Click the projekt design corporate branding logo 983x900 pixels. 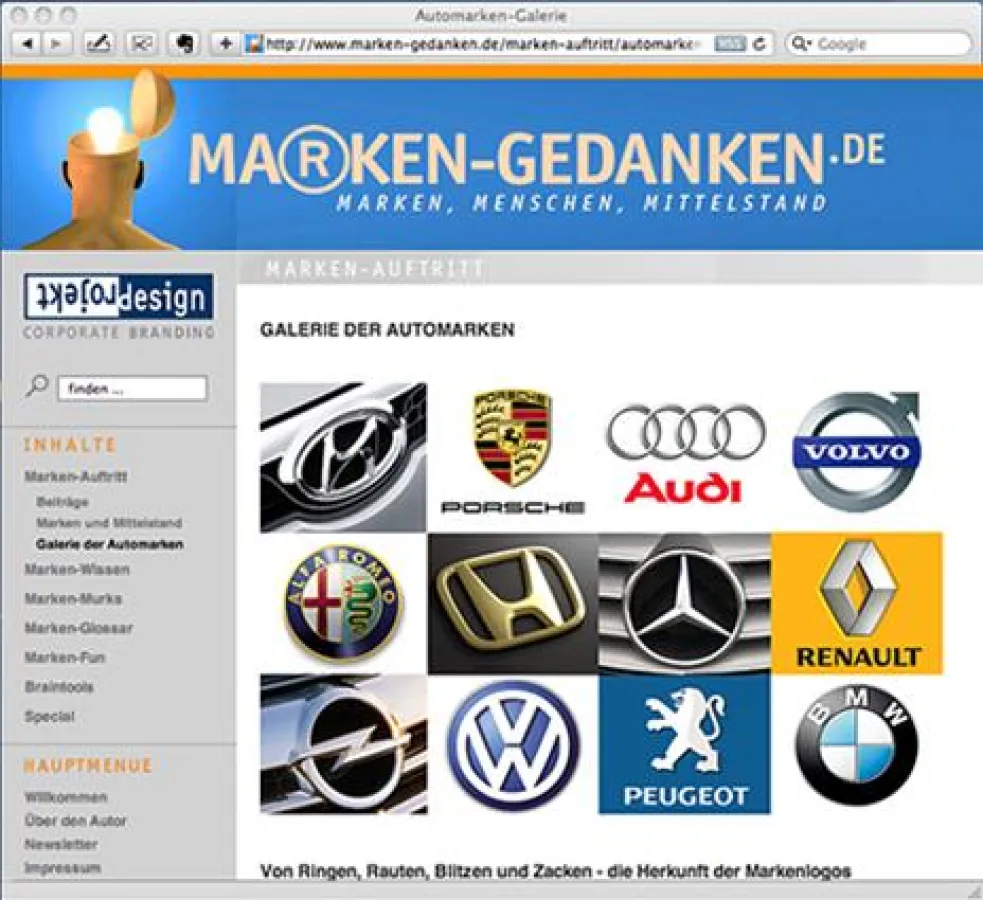118,306
